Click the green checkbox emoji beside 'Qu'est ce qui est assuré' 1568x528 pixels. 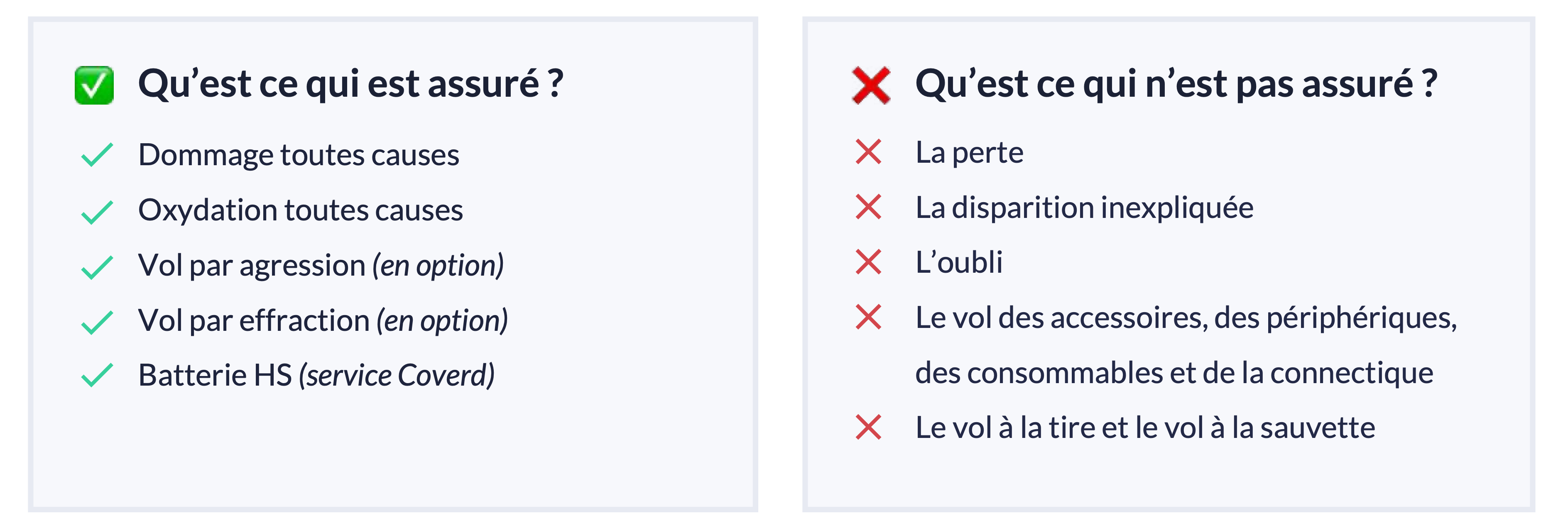[94, 85]
